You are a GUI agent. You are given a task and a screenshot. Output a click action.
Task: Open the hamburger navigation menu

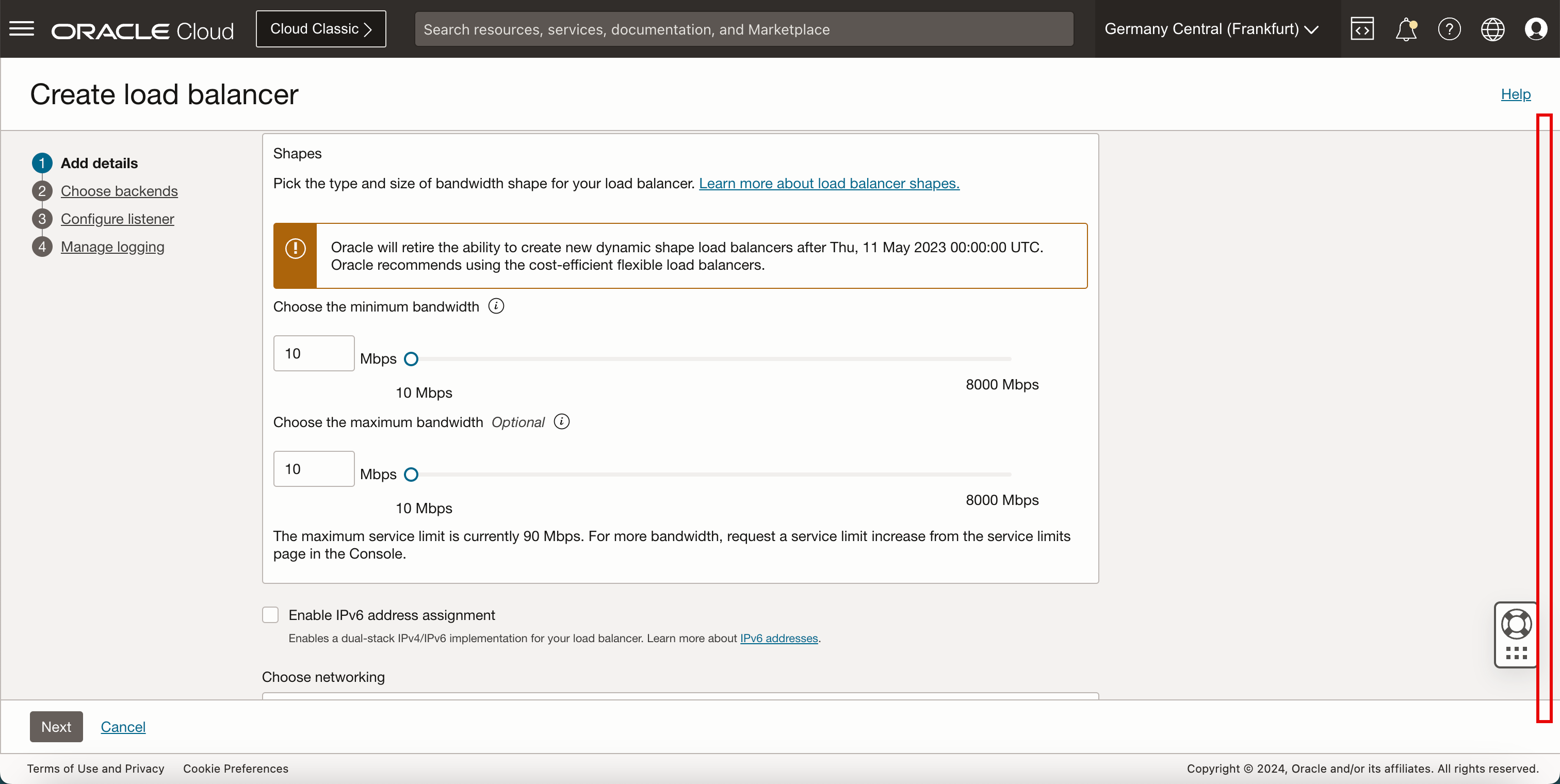(x=22, y=28)
